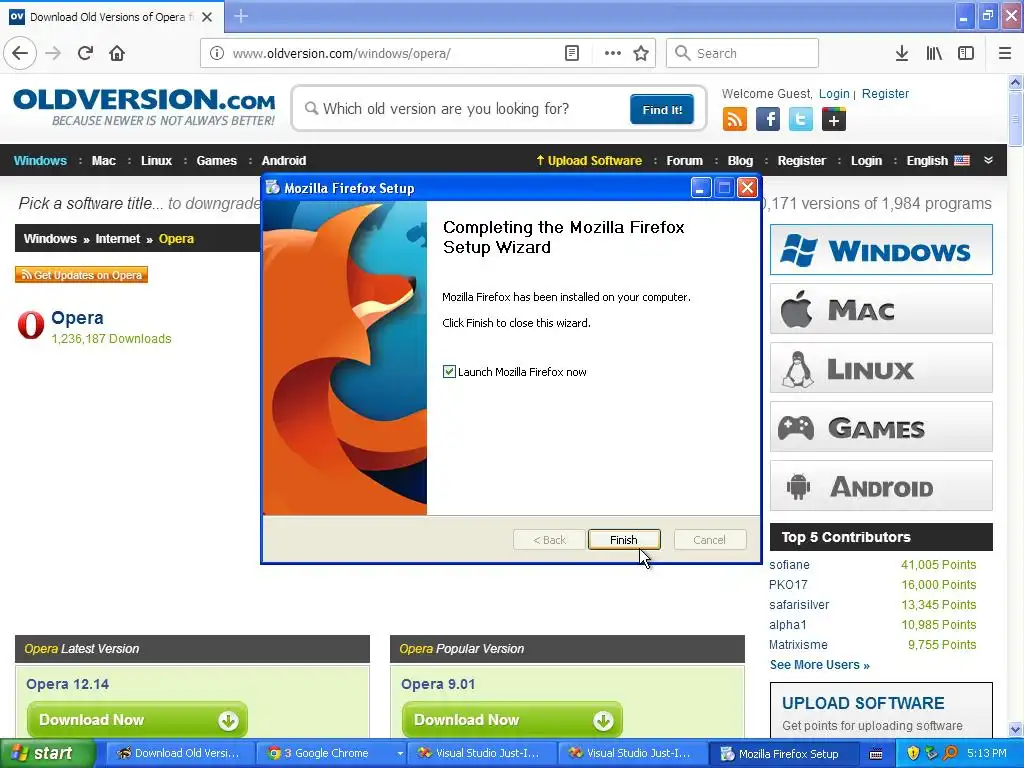Open Forum in the site navigation bar

[684, 161]
